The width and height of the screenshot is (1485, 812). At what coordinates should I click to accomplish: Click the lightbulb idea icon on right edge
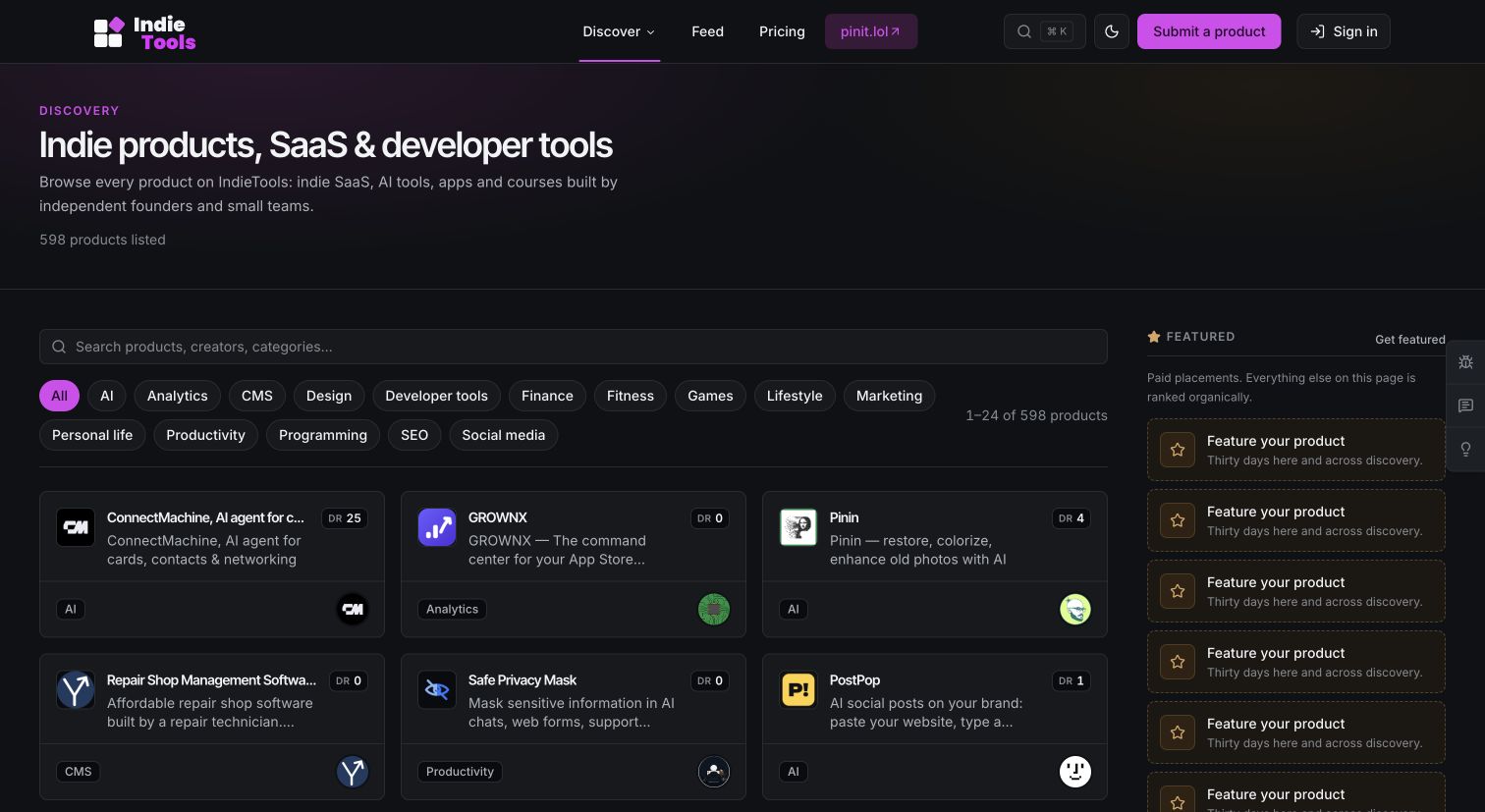pos(1465,449)
